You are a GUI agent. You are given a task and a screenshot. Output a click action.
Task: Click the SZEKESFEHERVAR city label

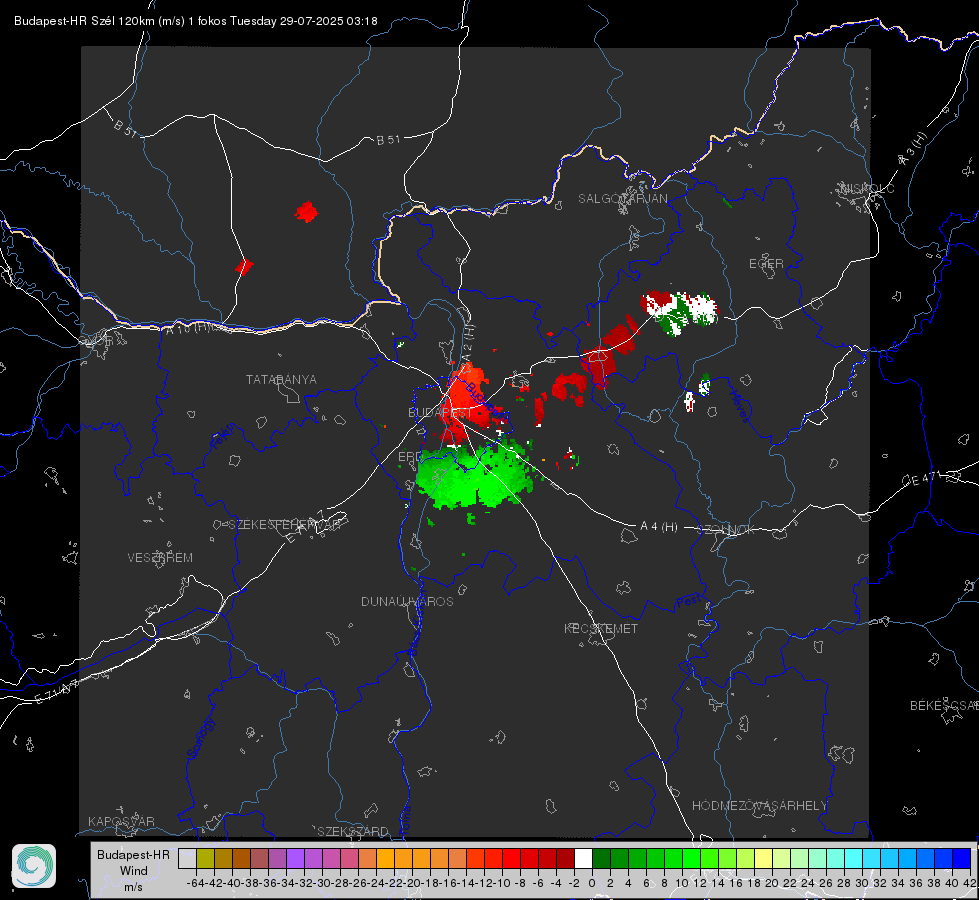[284, 525]
